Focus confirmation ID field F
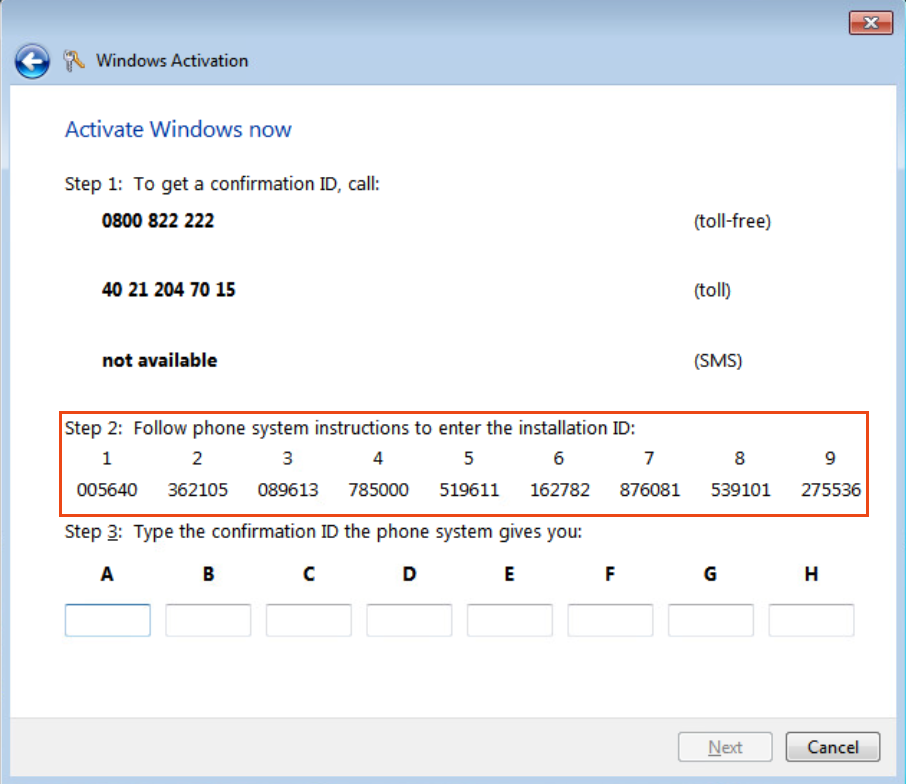Screen dimensions: 906x784 tap(610, 620)
